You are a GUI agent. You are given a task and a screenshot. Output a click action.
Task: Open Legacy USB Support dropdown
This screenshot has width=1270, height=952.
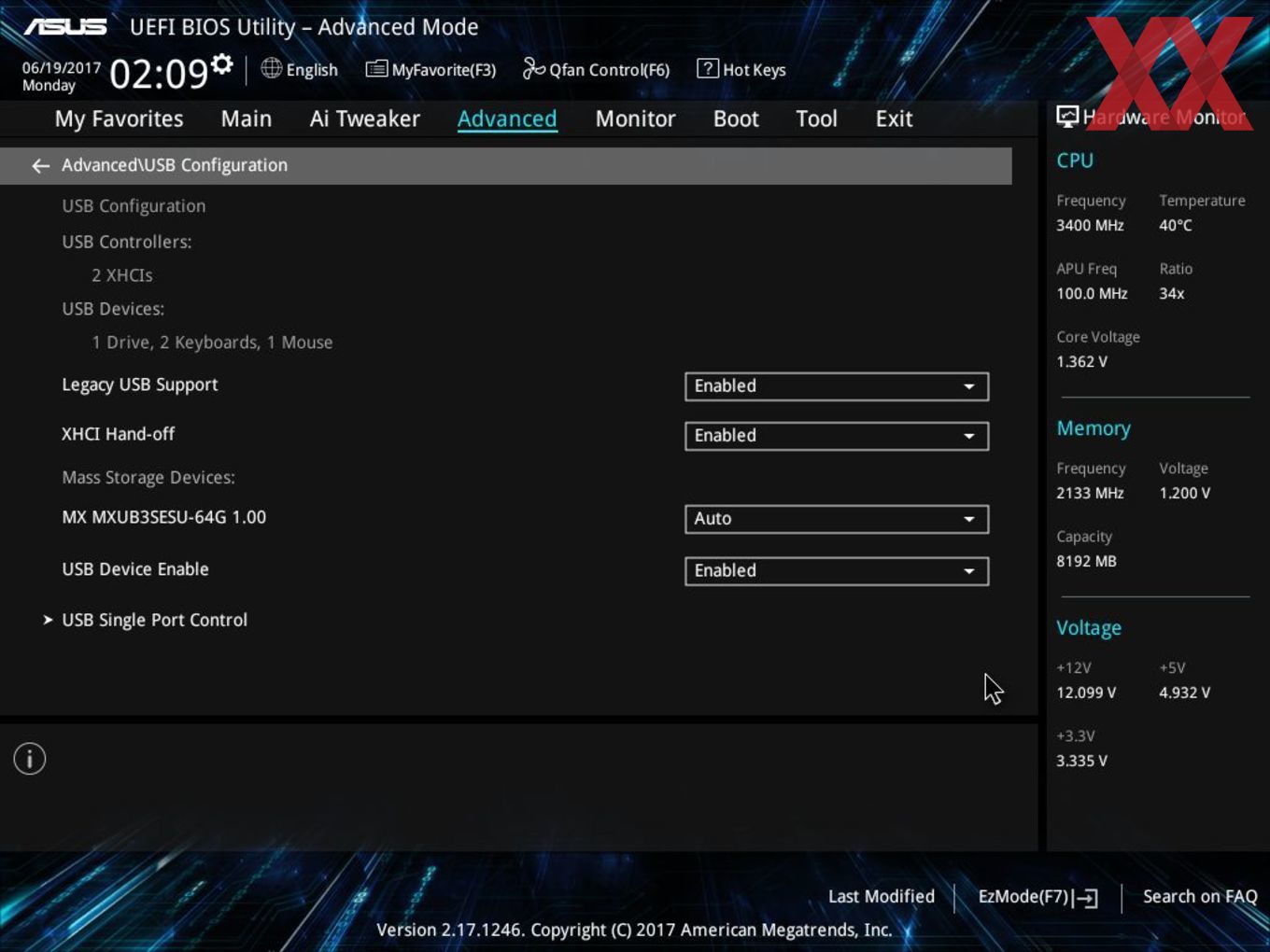tap(837, 386)
